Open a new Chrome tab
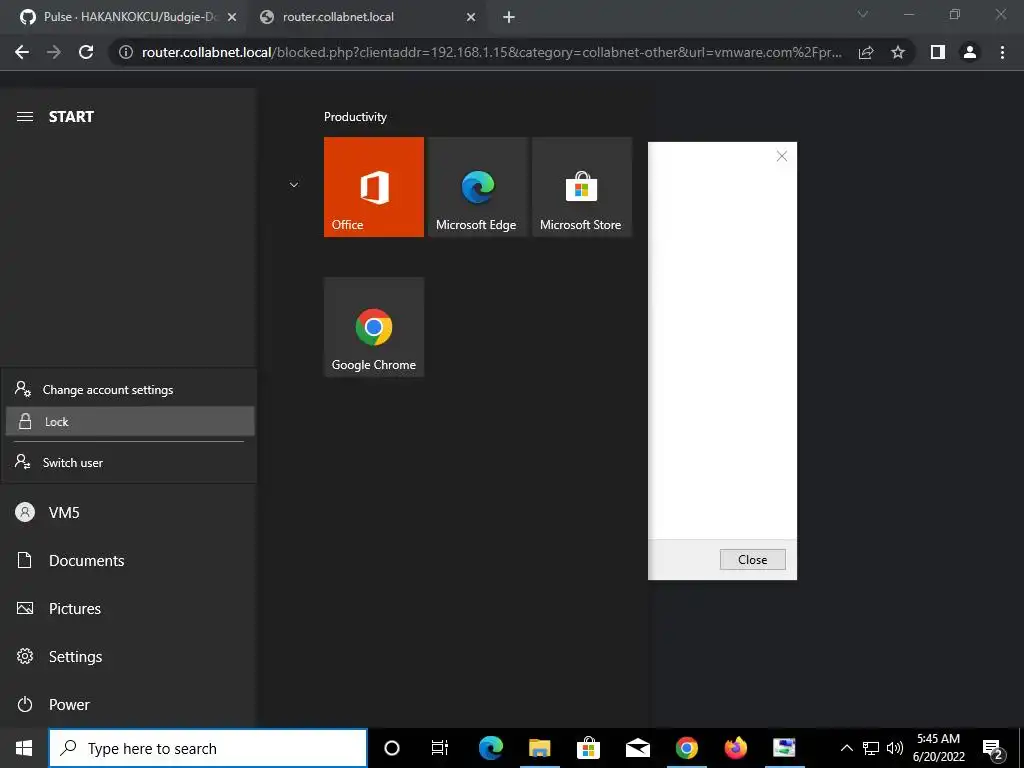The image size is (1024, 768). tap(509, 18)
